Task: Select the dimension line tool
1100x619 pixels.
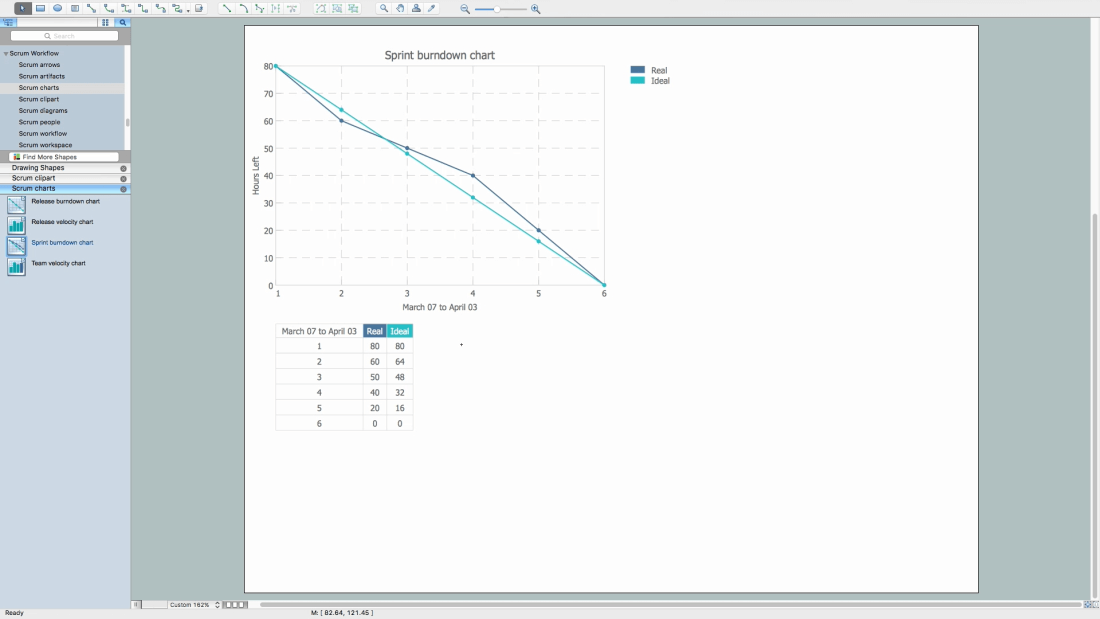Action: point(276,8)
